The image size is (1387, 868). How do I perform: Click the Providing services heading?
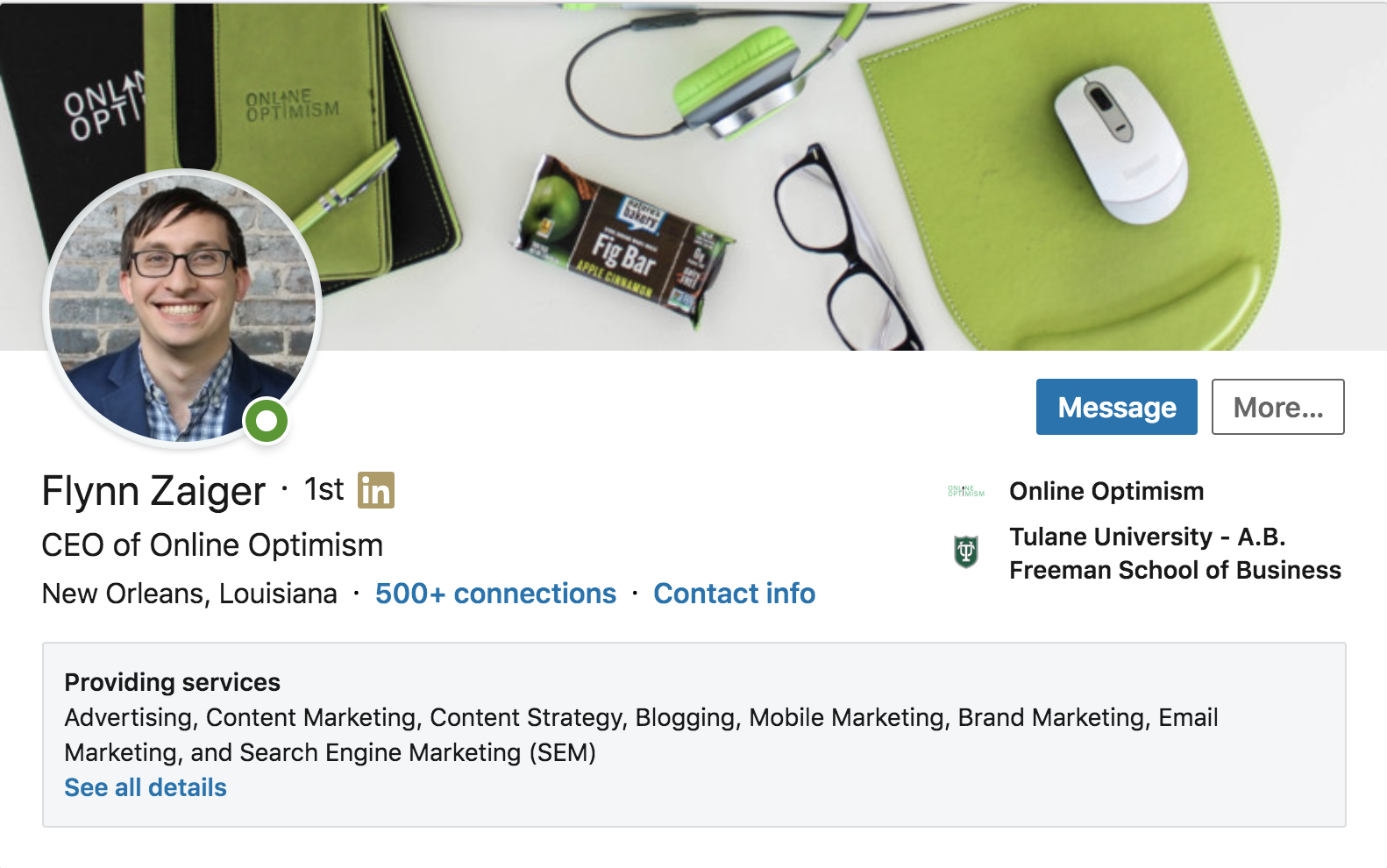(x=173, y=682)
